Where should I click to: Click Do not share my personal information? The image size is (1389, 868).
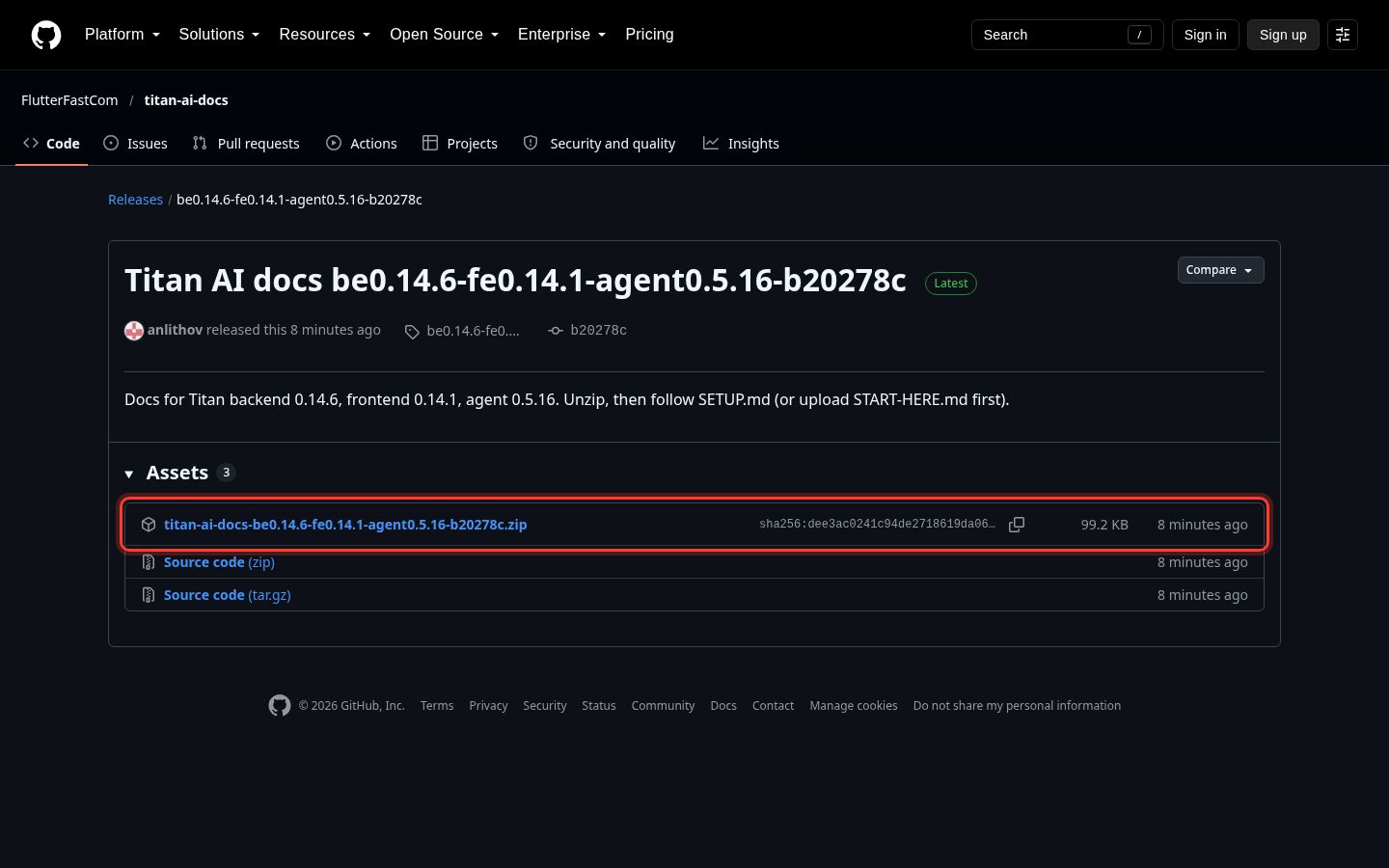1017,706
